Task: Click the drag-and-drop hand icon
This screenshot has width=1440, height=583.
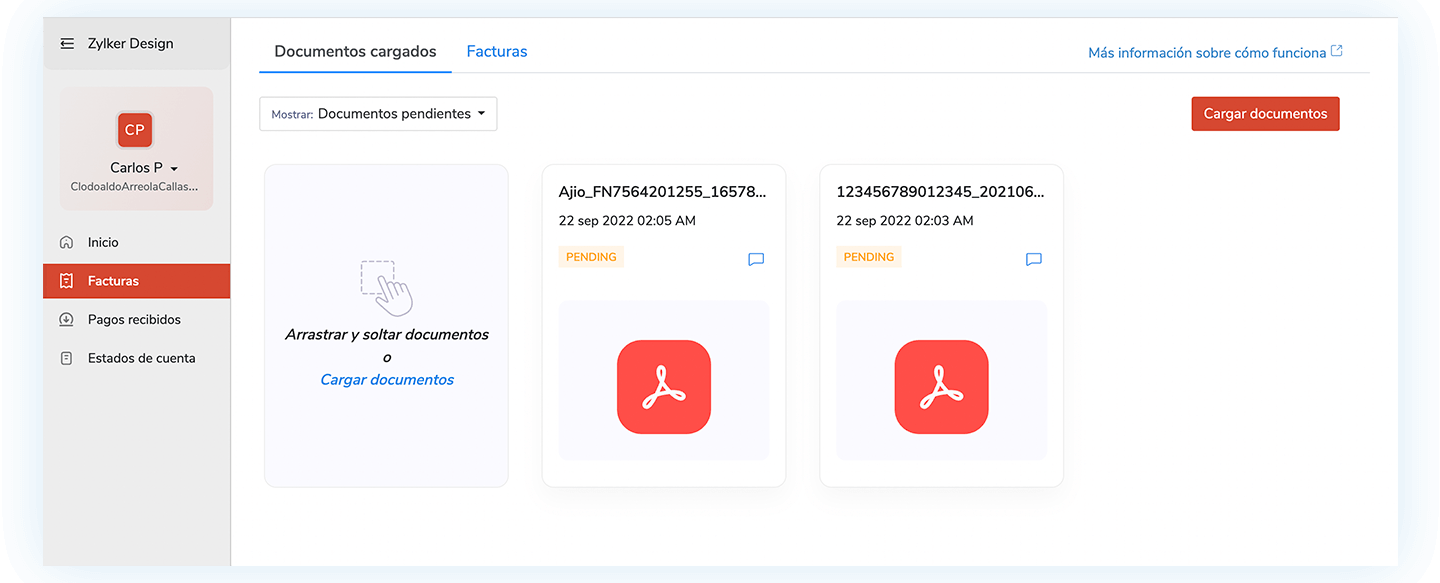Action: [386, 287]
